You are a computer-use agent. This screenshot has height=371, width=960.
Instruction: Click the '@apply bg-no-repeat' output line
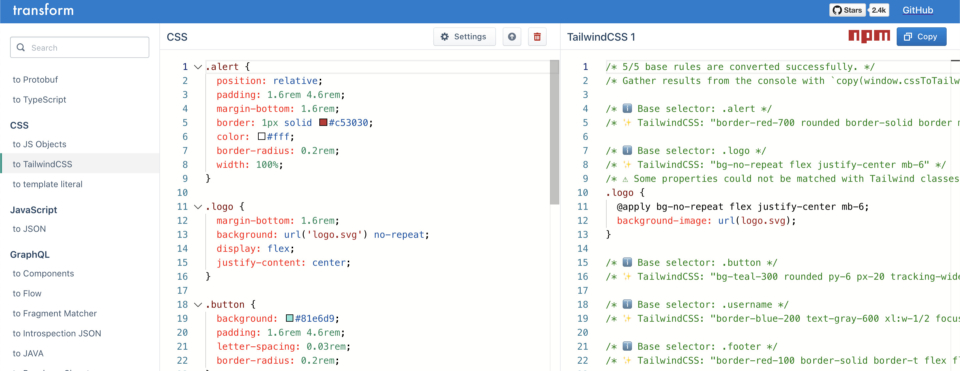point(743,206)
